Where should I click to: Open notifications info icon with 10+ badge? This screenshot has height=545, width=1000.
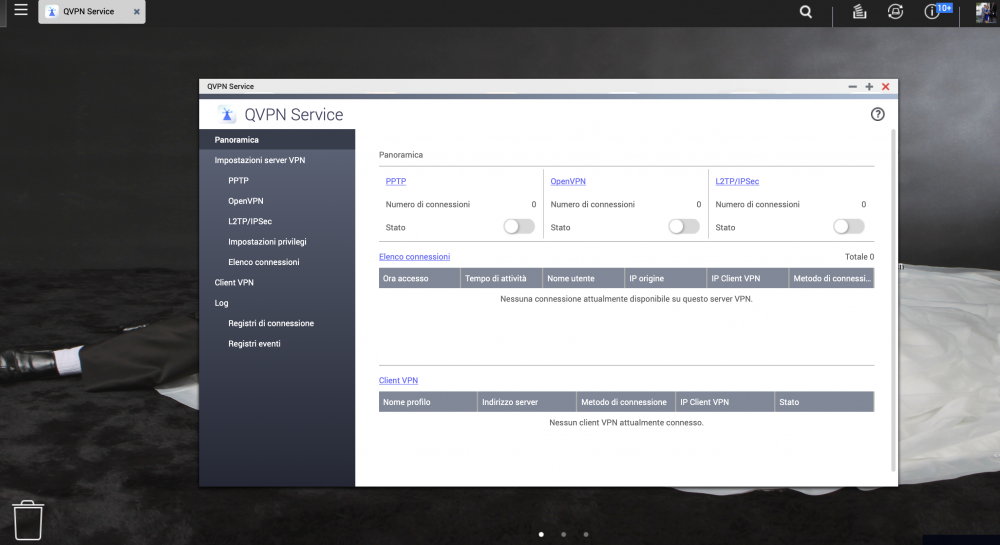pyautogui.click(x=934, y=12)
